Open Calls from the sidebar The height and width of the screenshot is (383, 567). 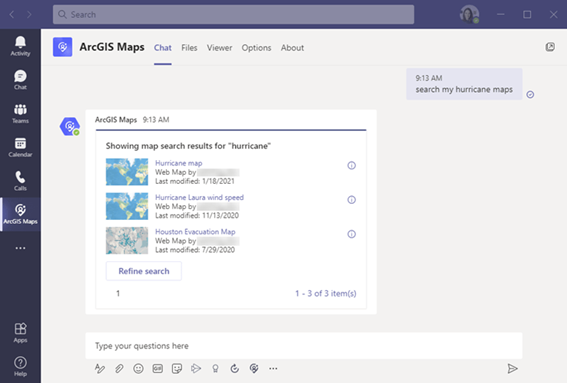pos(20,181)
